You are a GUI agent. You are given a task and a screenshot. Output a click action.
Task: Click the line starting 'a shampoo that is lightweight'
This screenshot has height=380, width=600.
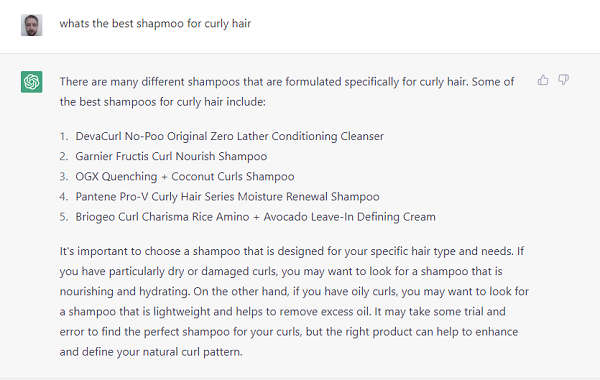[x=283, y=312]
